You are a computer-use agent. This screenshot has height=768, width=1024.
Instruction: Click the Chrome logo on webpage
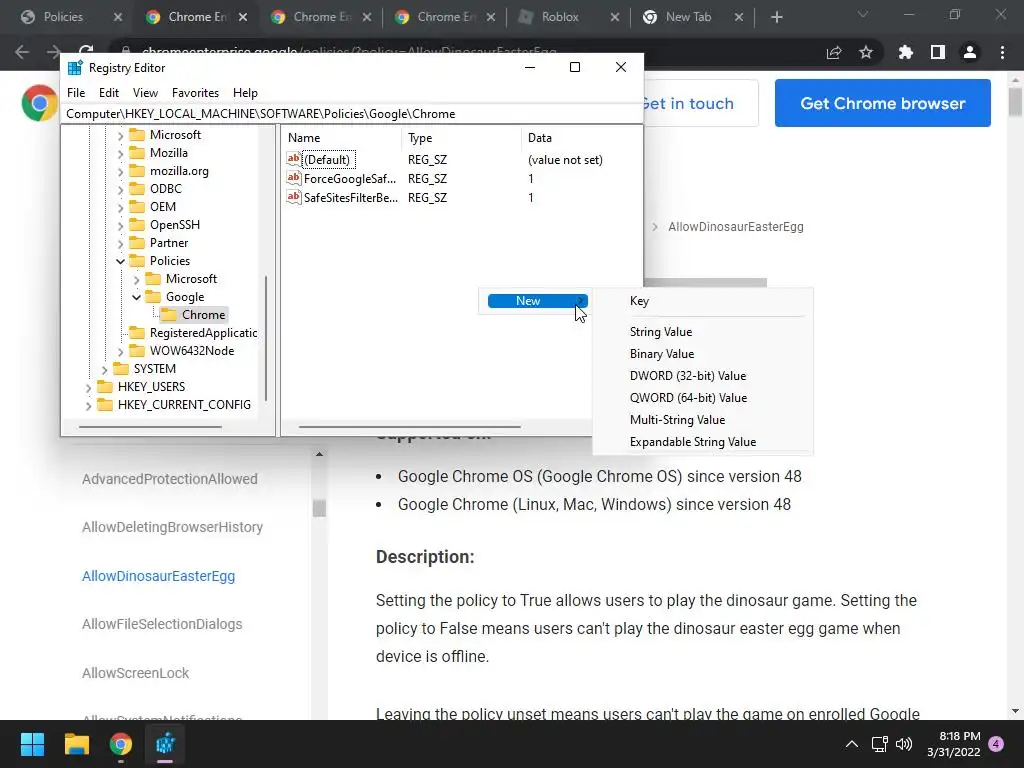point(39,103)
